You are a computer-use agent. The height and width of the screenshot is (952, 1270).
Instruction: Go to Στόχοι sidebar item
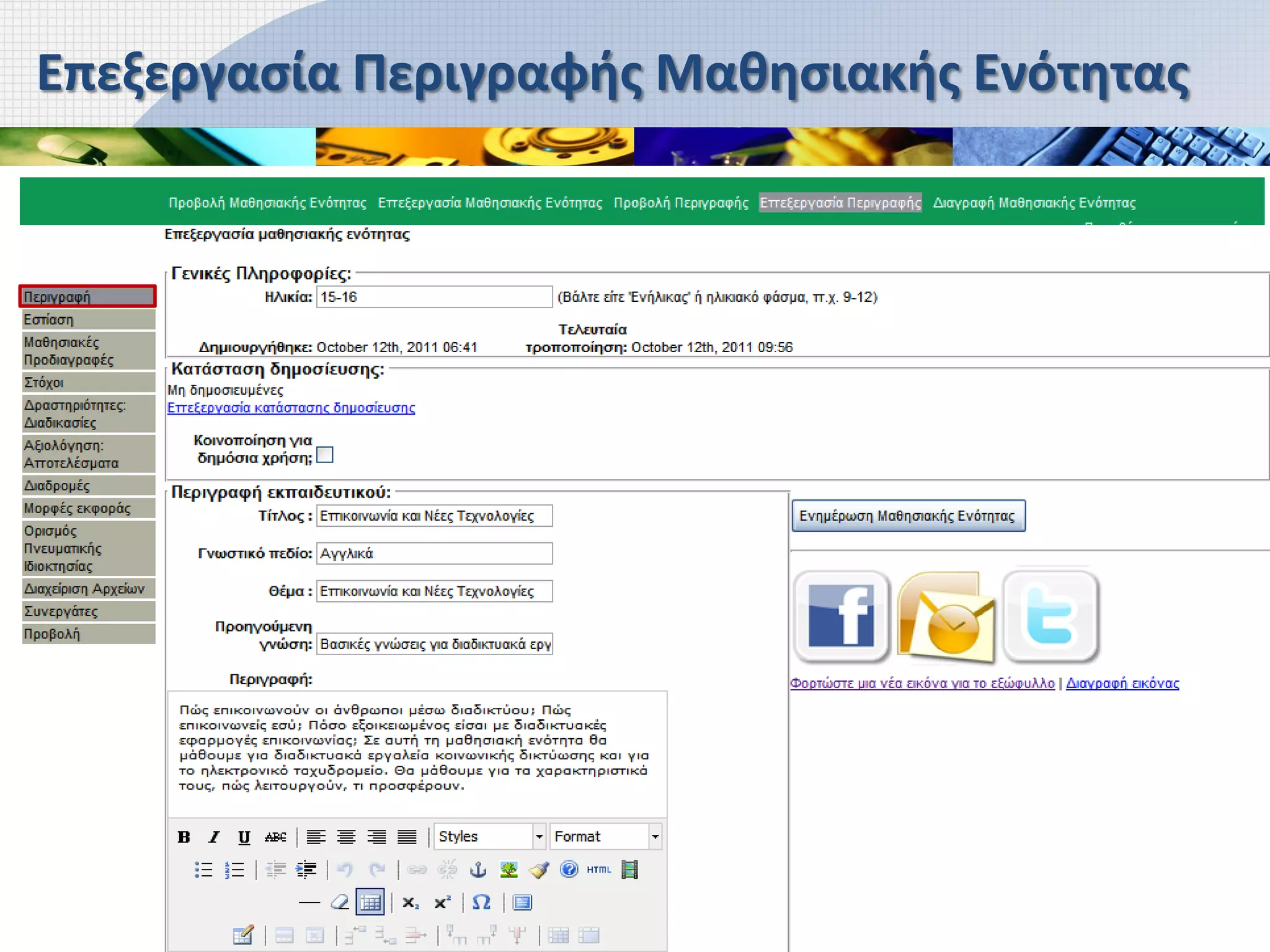(x=89, y=382)
